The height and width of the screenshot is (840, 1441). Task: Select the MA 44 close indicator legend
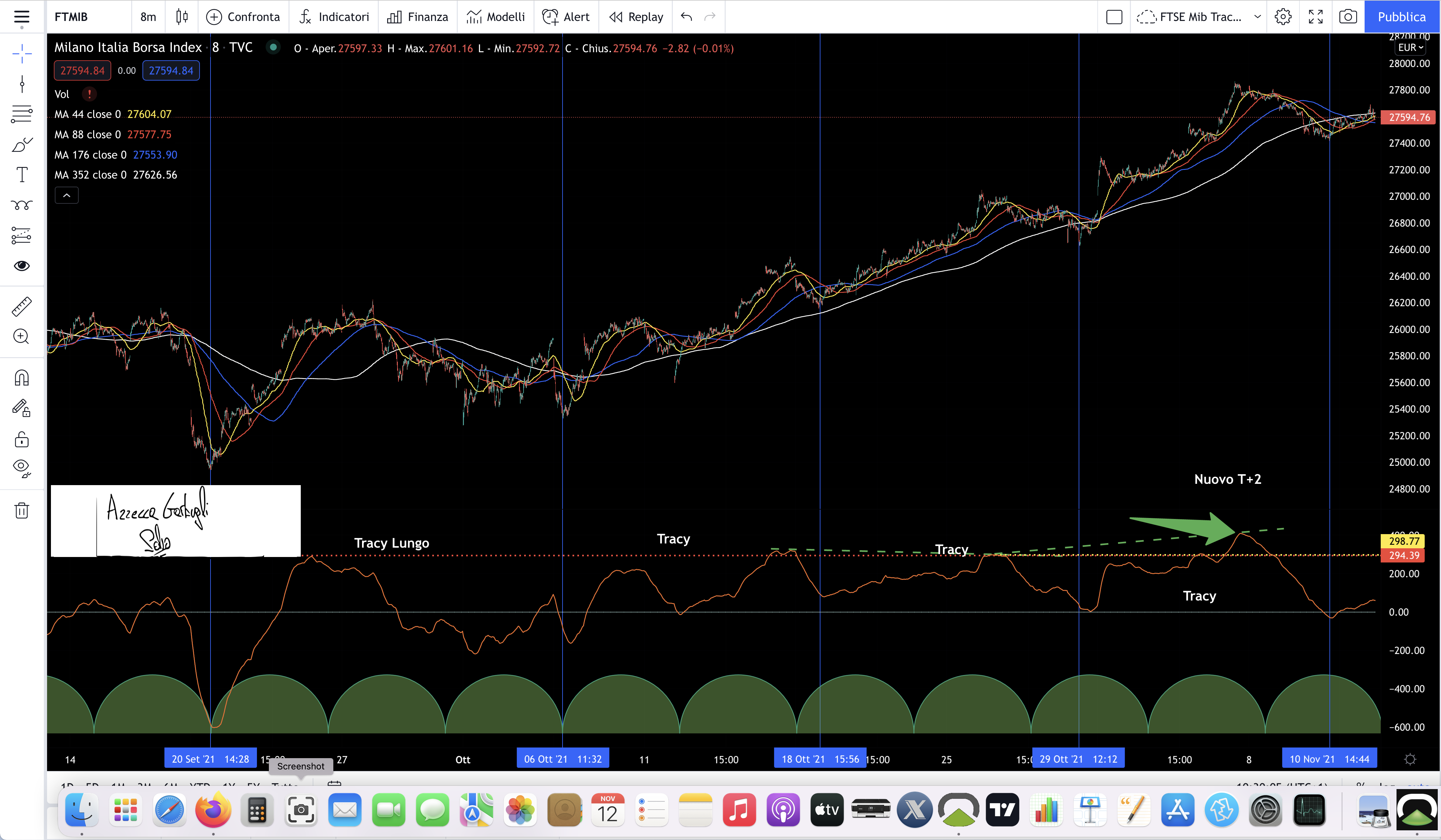[x=113, y=114]
